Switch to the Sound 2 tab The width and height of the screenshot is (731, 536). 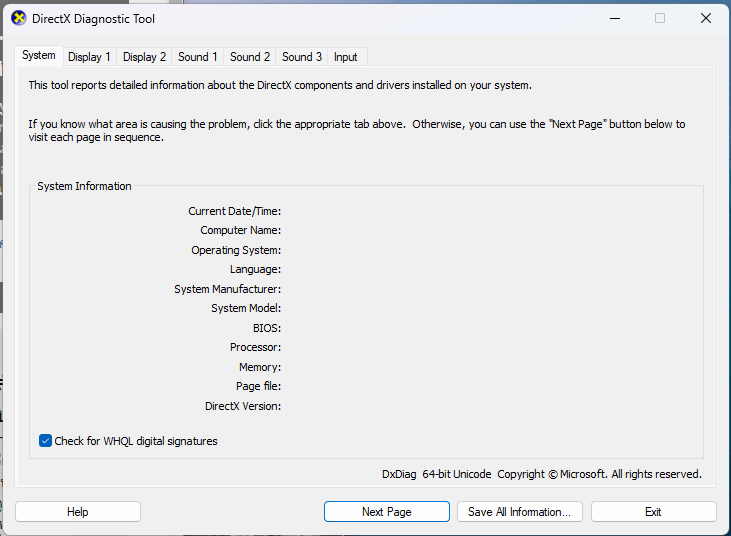pos(250,57)
